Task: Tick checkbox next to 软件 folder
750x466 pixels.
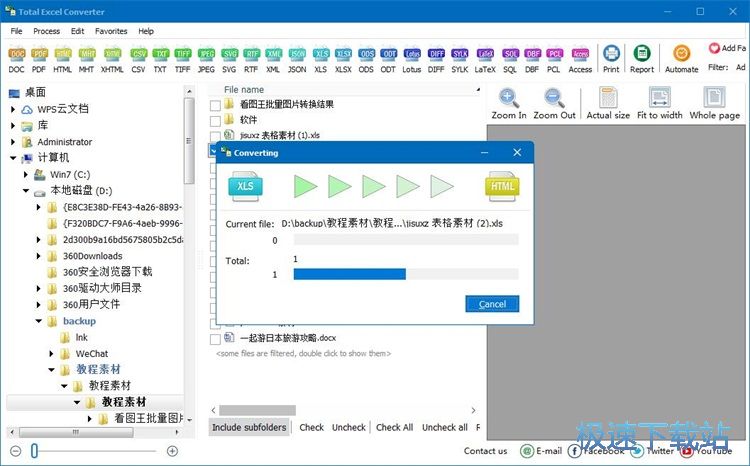Action: [x=215, y=120]
